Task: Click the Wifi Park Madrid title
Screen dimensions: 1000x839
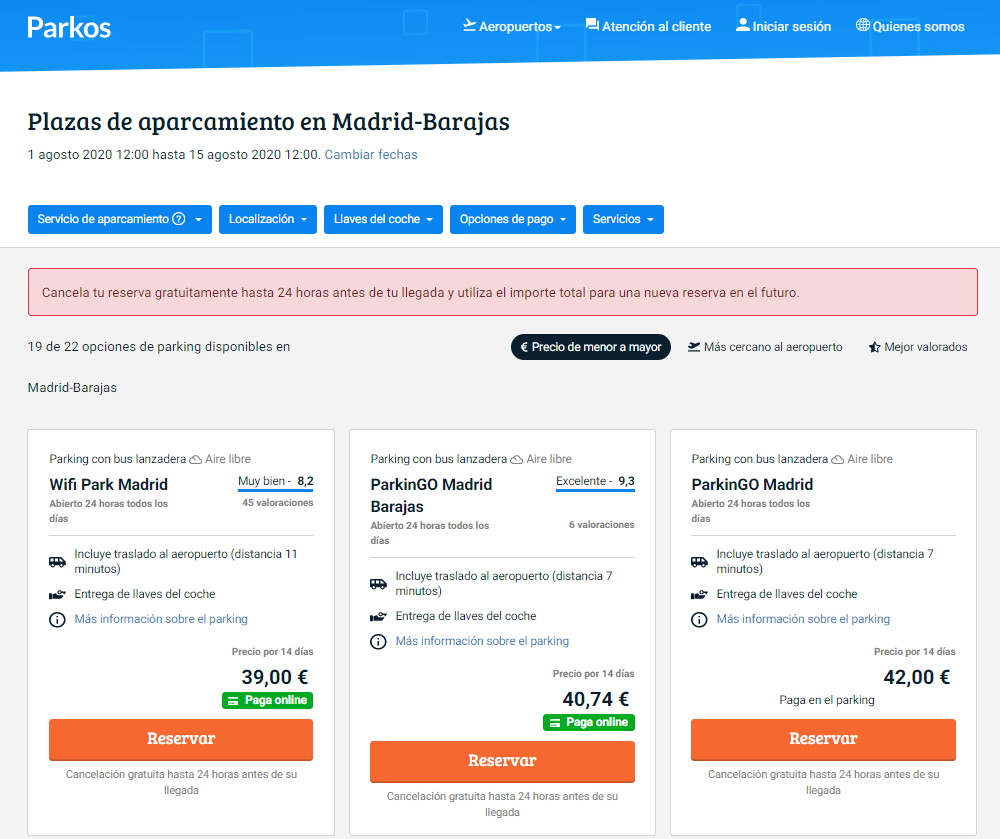Action: 108,485
